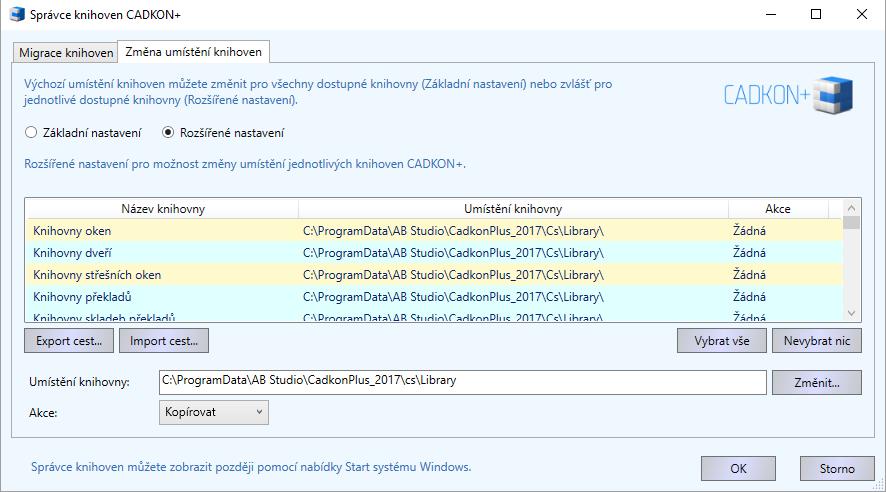Sort by Název knihovny column header
The image size is (886, 492).
[x=163, y=209]
